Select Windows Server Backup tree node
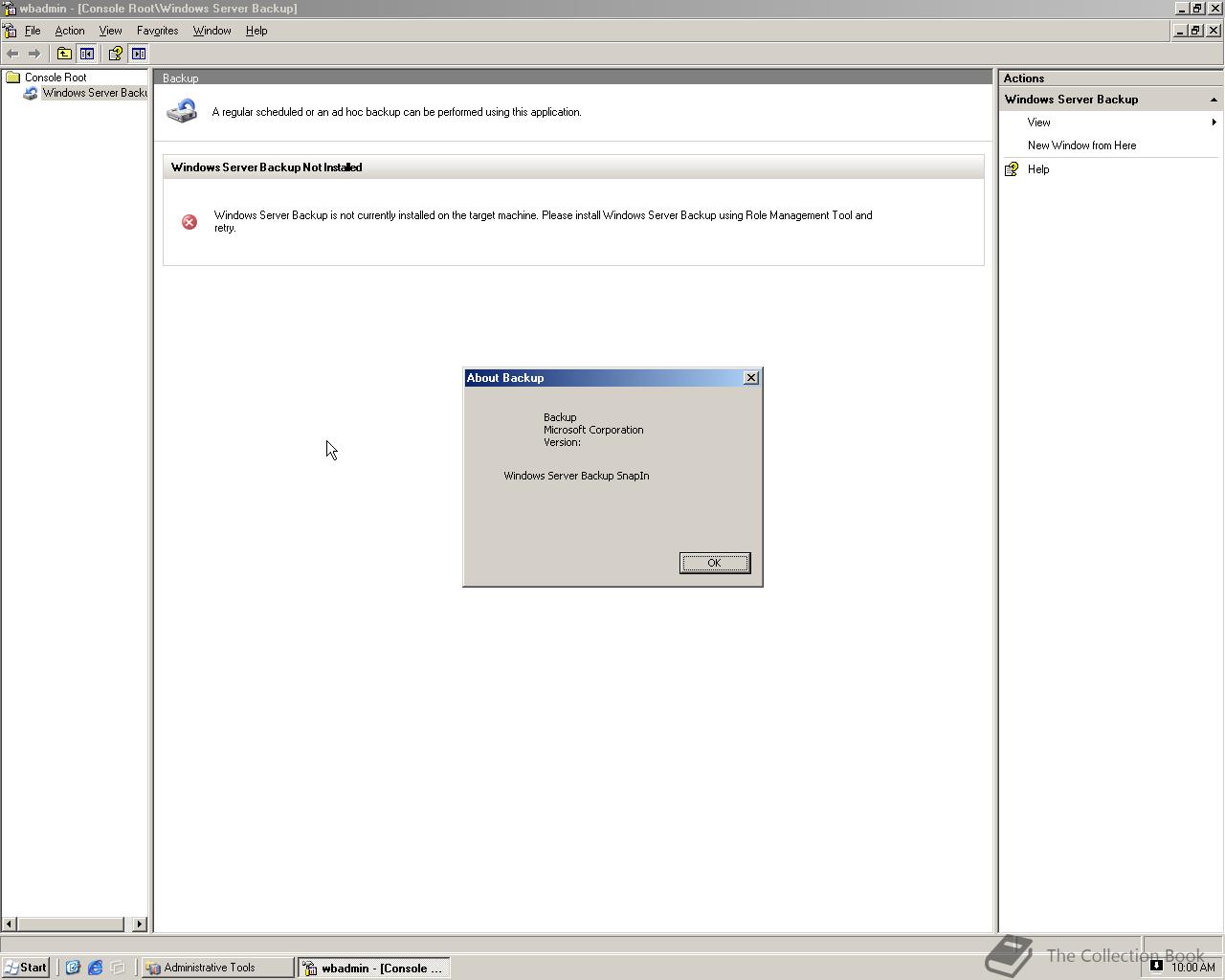The height and width of the screenshot is (980, 1225). [x=95, y=93]
